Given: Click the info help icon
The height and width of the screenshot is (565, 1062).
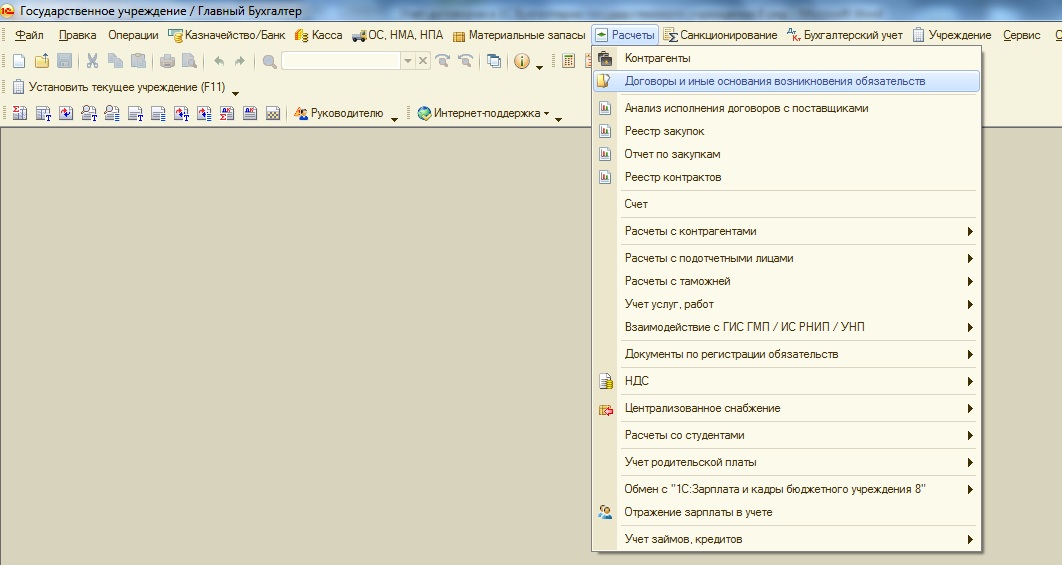Looking at the screenshot, I should coord(522,61).
